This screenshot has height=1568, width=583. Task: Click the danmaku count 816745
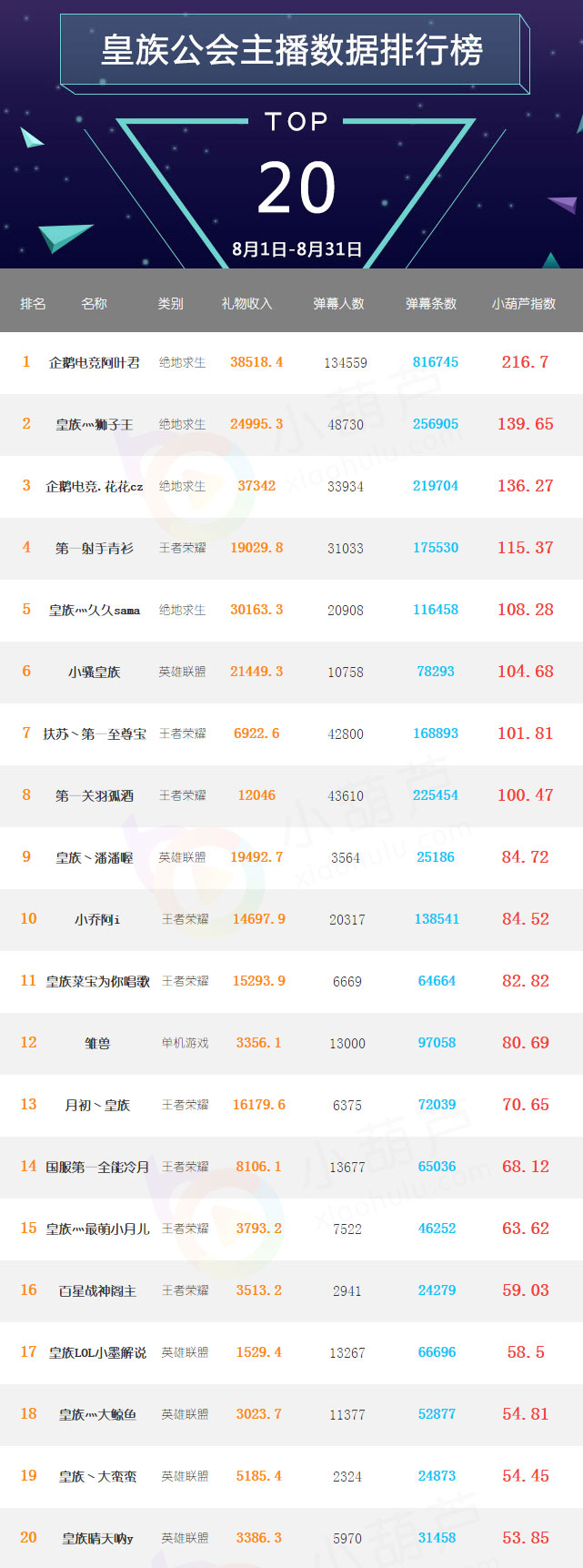[x=436, y=362]
